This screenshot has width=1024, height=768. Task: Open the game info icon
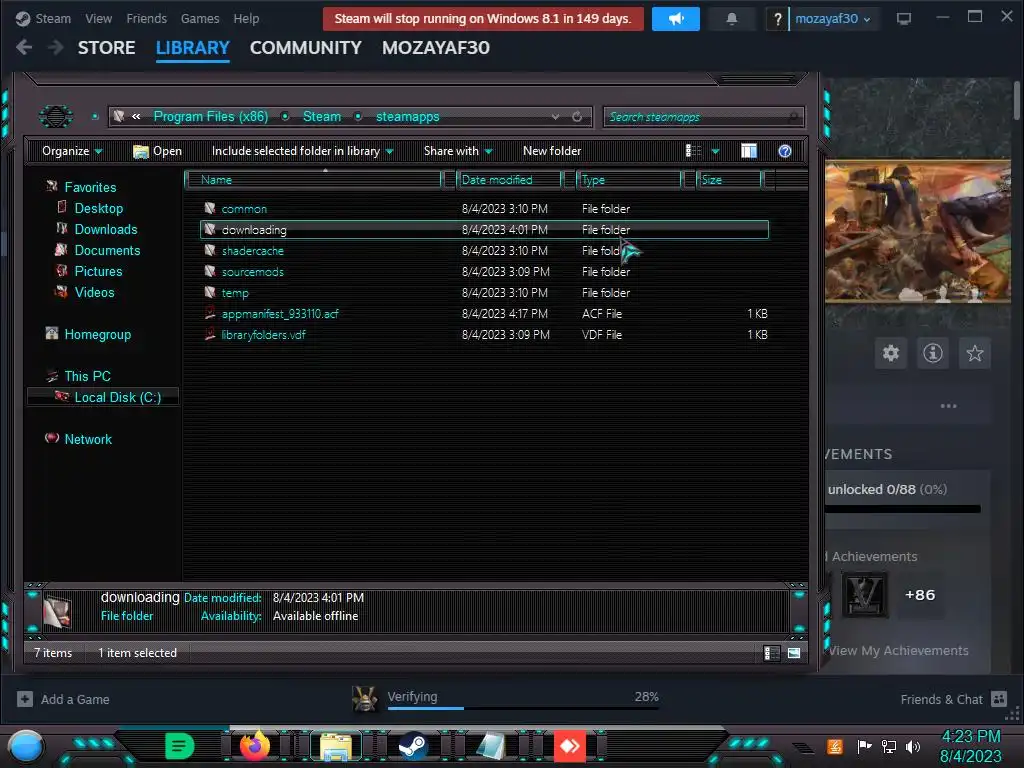pyautogui.click(x=933, y=353)
